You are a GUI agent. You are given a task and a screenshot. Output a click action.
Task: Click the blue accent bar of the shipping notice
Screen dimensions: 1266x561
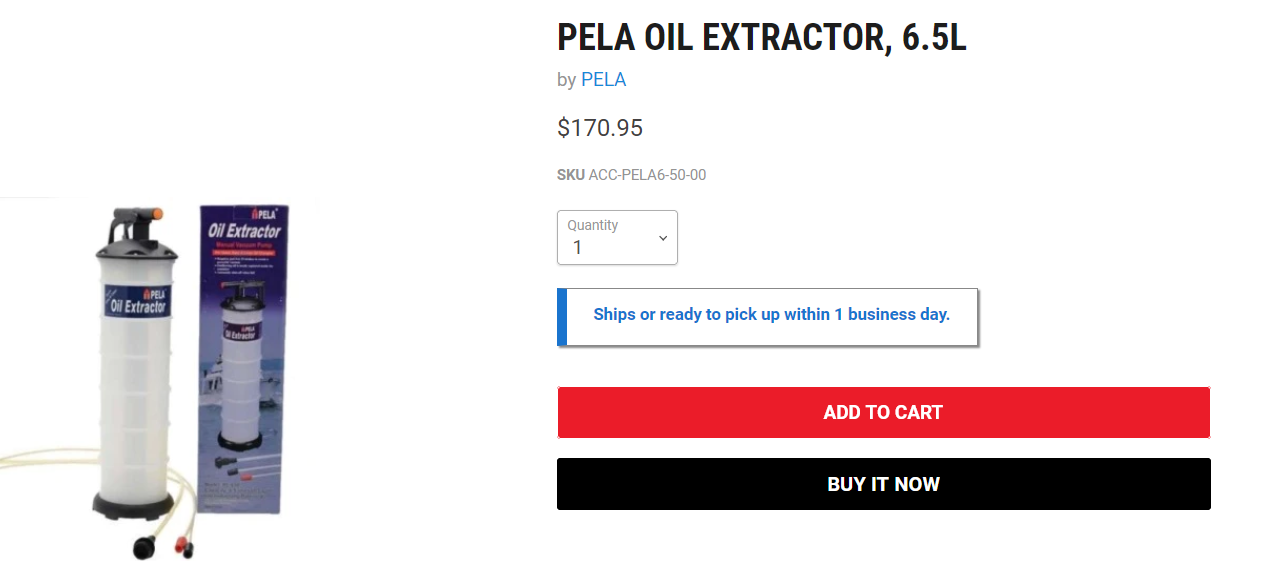(562, 317)
